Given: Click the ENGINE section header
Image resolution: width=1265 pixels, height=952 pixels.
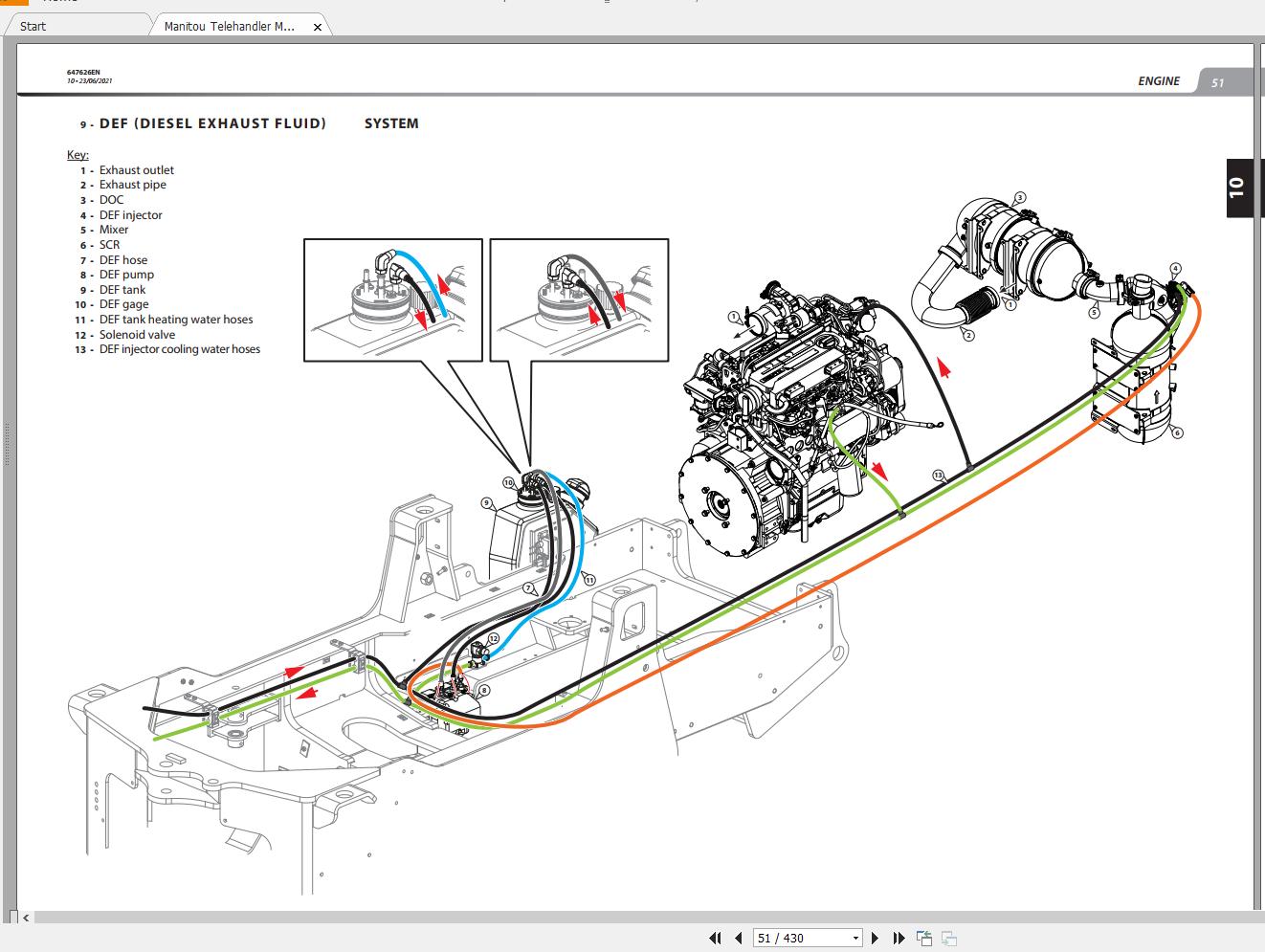Looking at the screenshot, I should point(1158,81).
